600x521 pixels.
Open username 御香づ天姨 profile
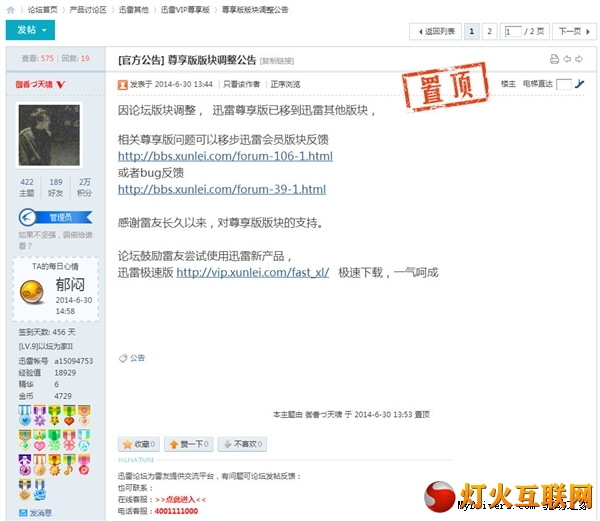(34, 84)
